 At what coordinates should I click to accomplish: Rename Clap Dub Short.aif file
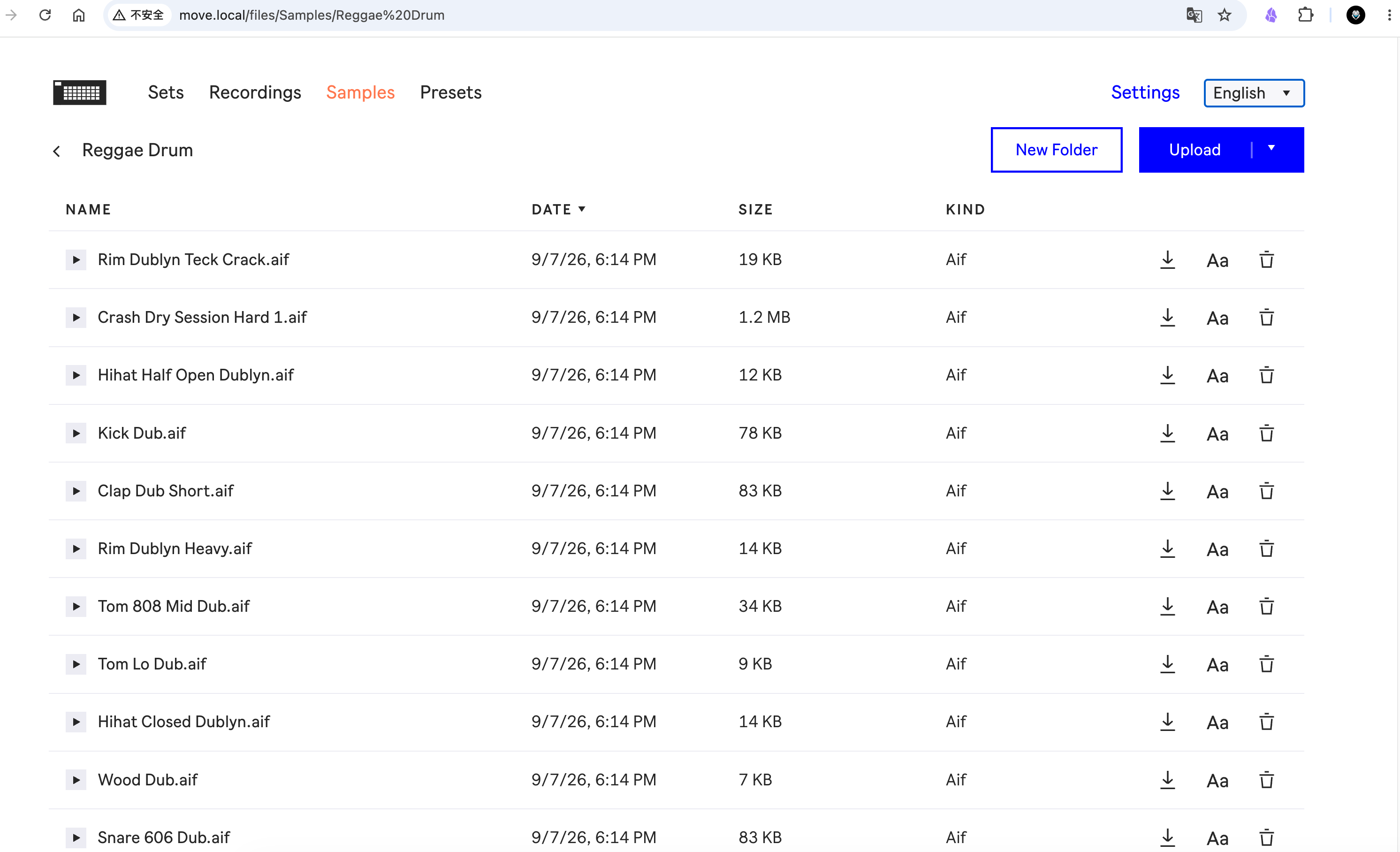(x=1217, y=493)
